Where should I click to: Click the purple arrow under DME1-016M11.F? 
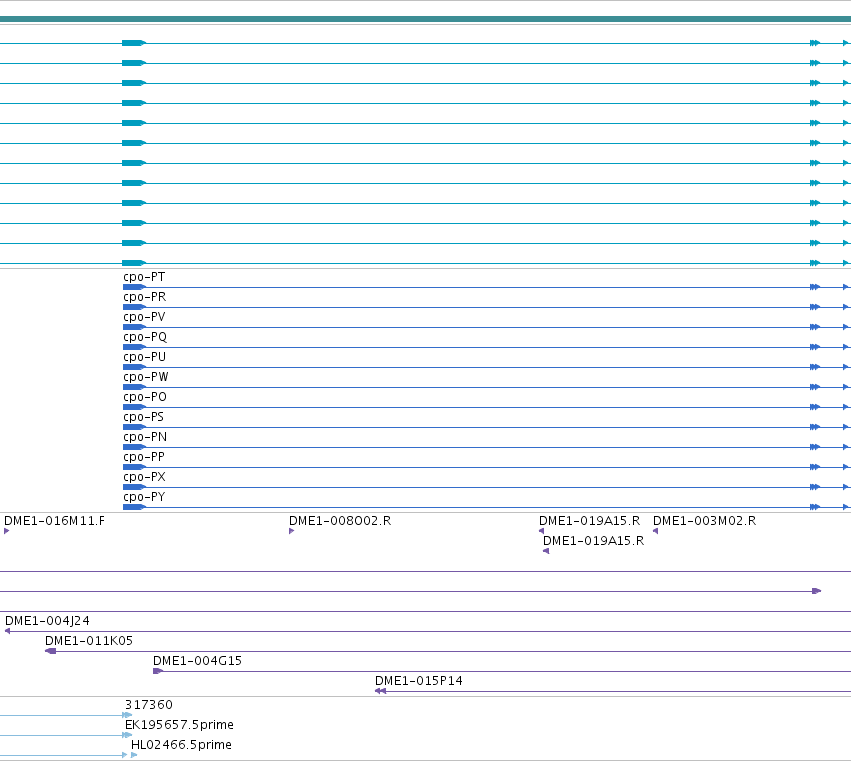(7, 531)
